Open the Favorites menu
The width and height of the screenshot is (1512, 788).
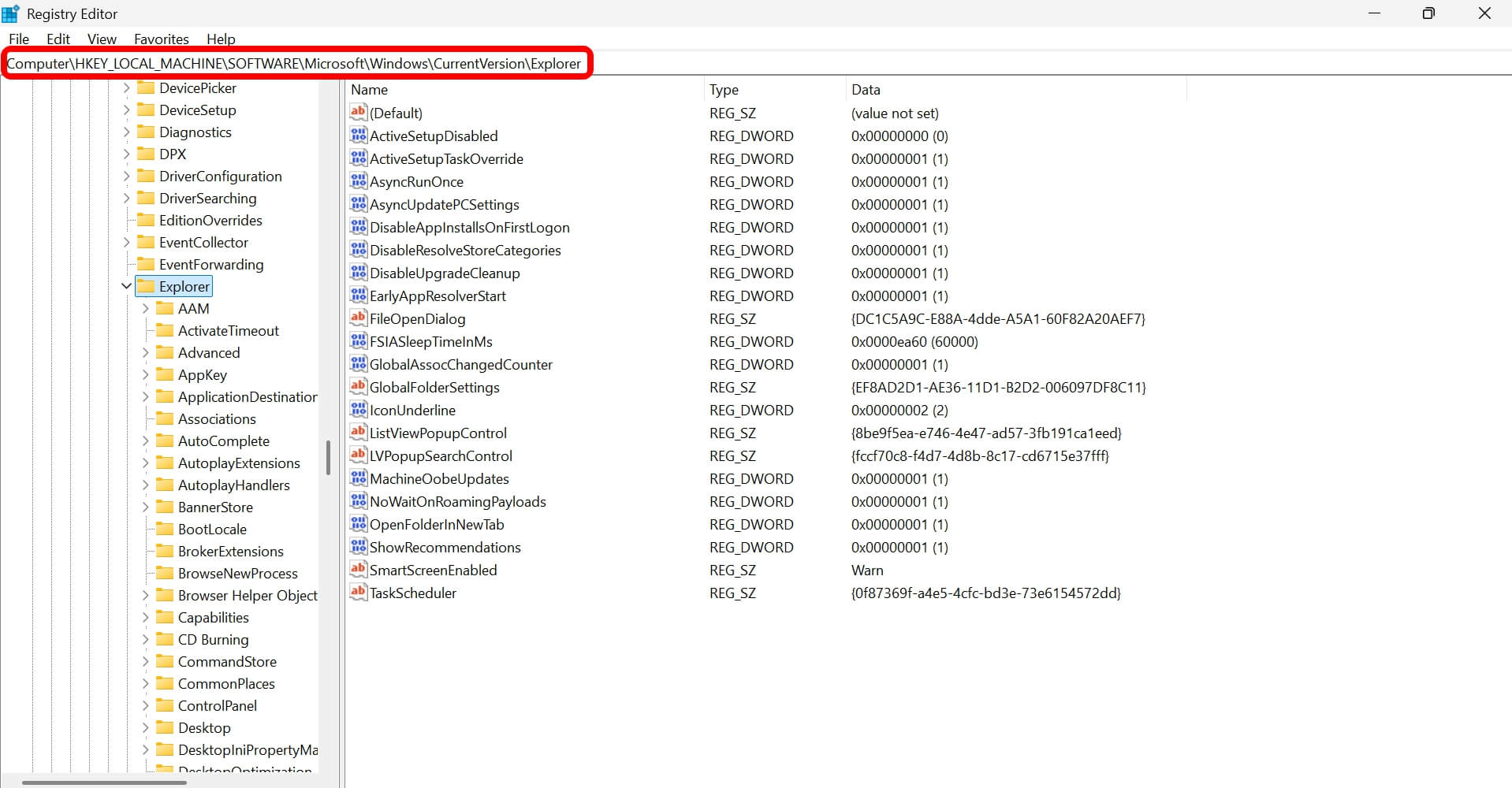pyautogui.click(x=162, y=39)
